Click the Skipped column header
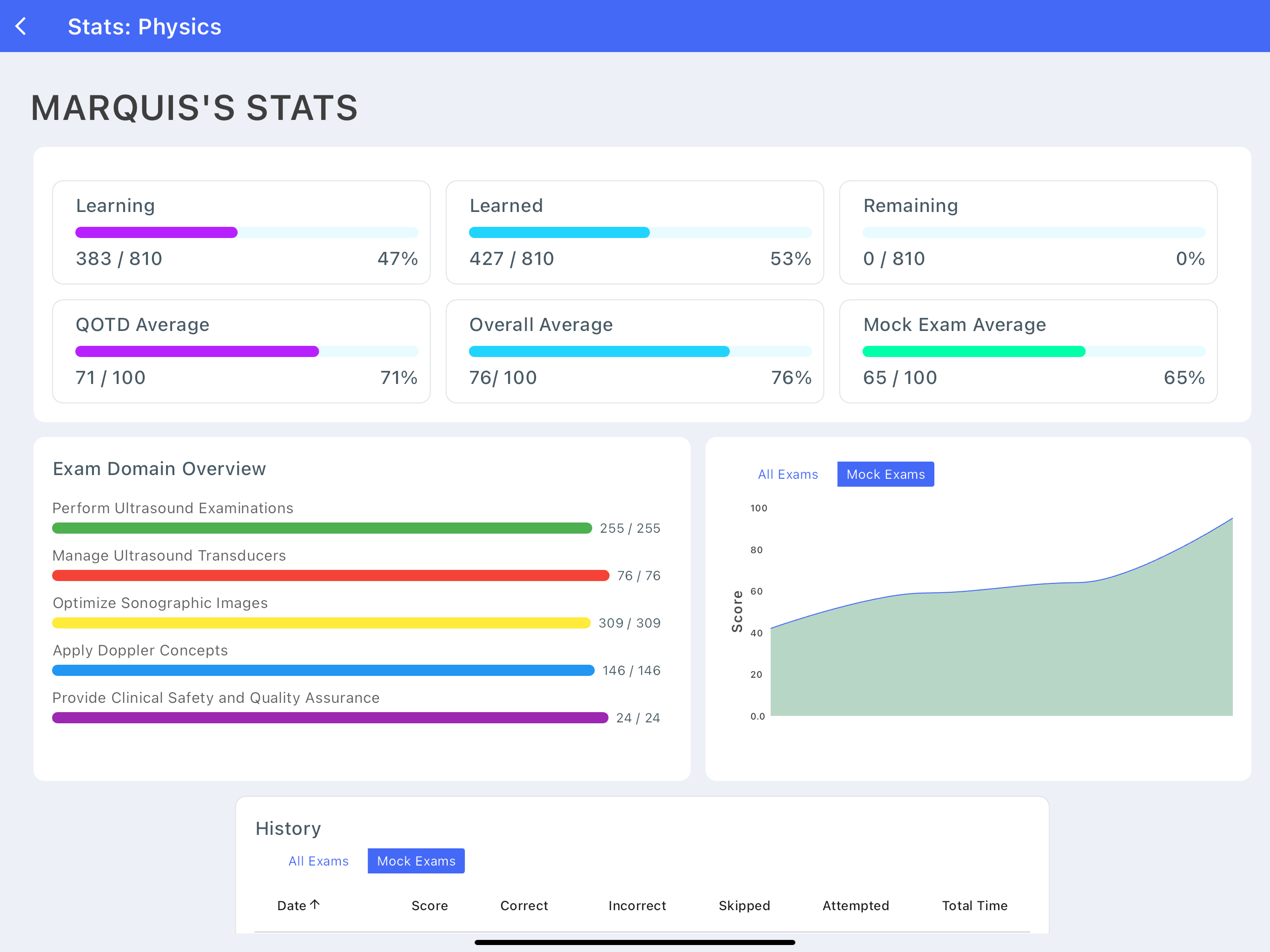 744,906
